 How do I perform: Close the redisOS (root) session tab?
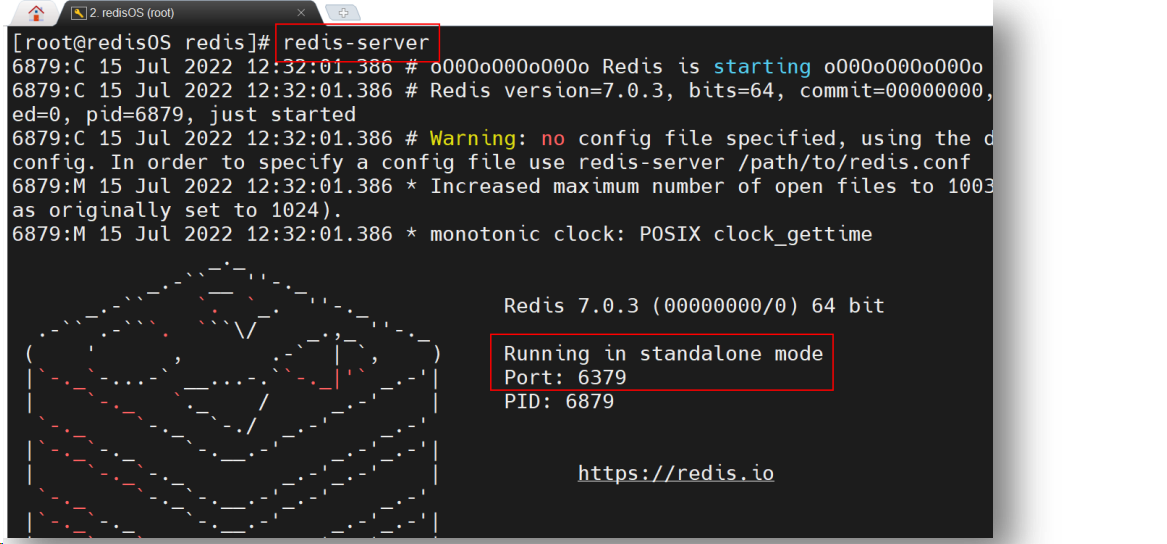[301, 13]
